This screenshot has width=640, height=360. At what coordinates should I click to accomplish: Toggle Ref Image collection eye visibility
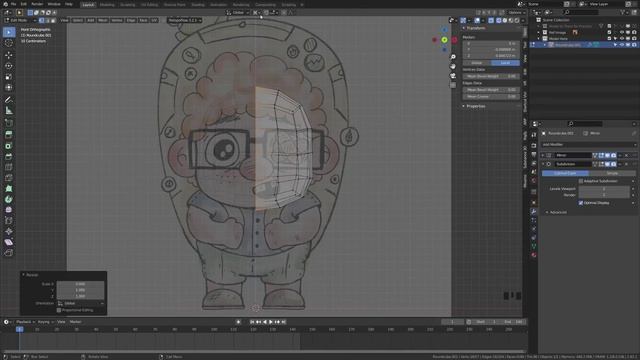(622, 32)
